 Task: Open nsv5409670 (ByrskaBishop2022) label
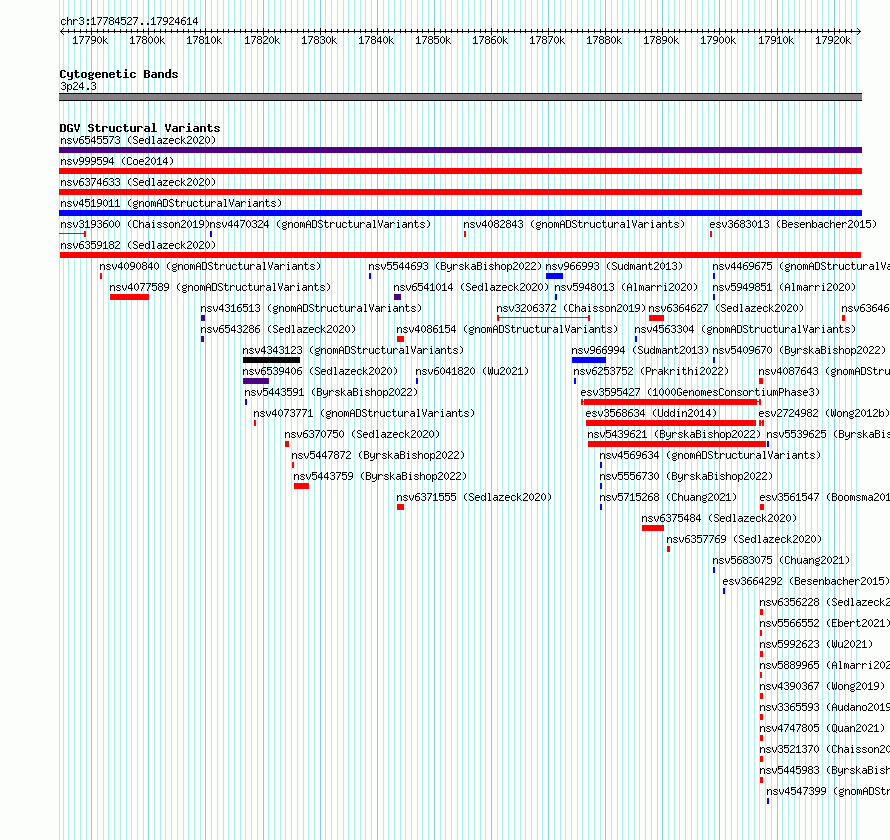799,350
